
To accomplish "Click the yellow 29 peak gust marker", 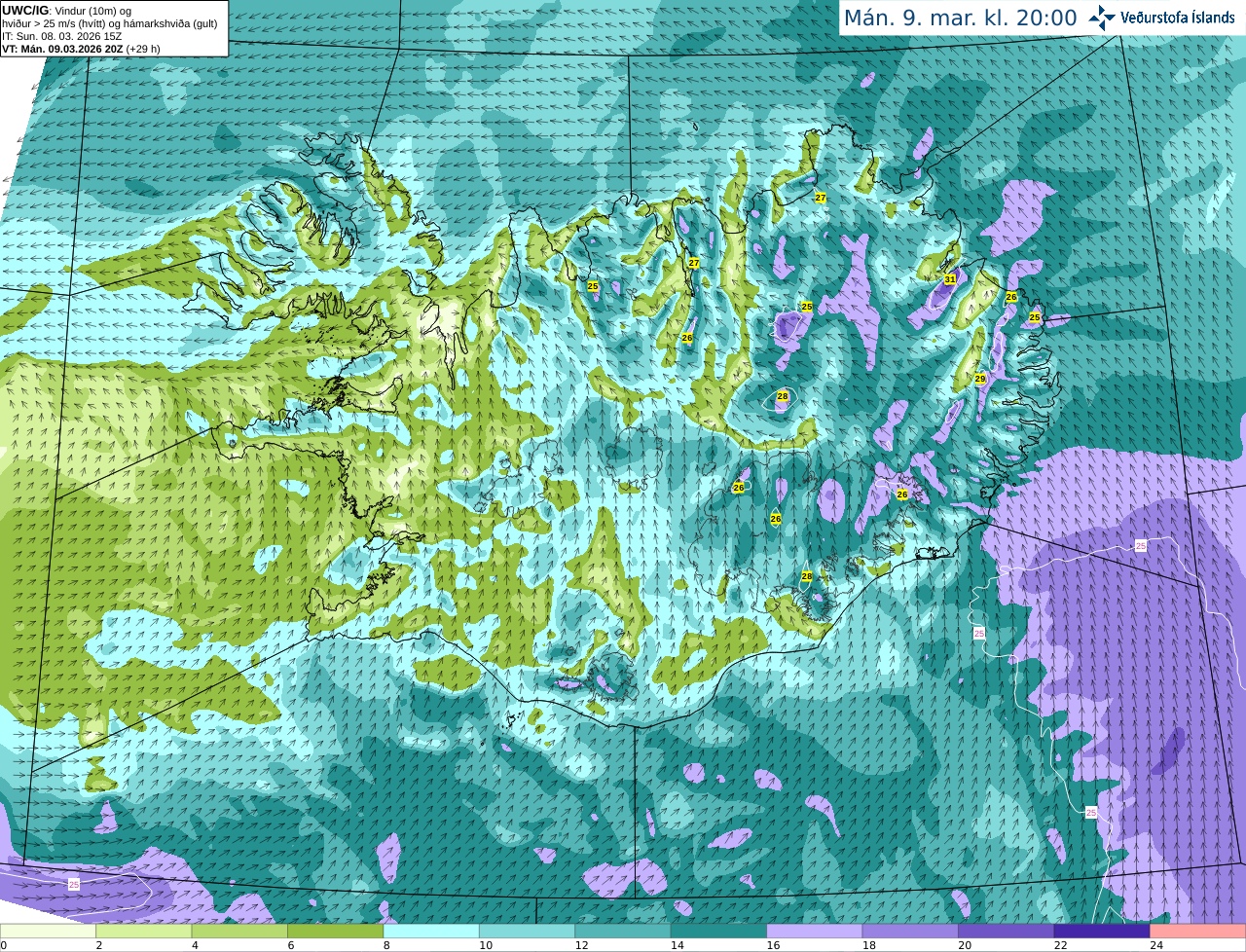I will tap(980, 379).
